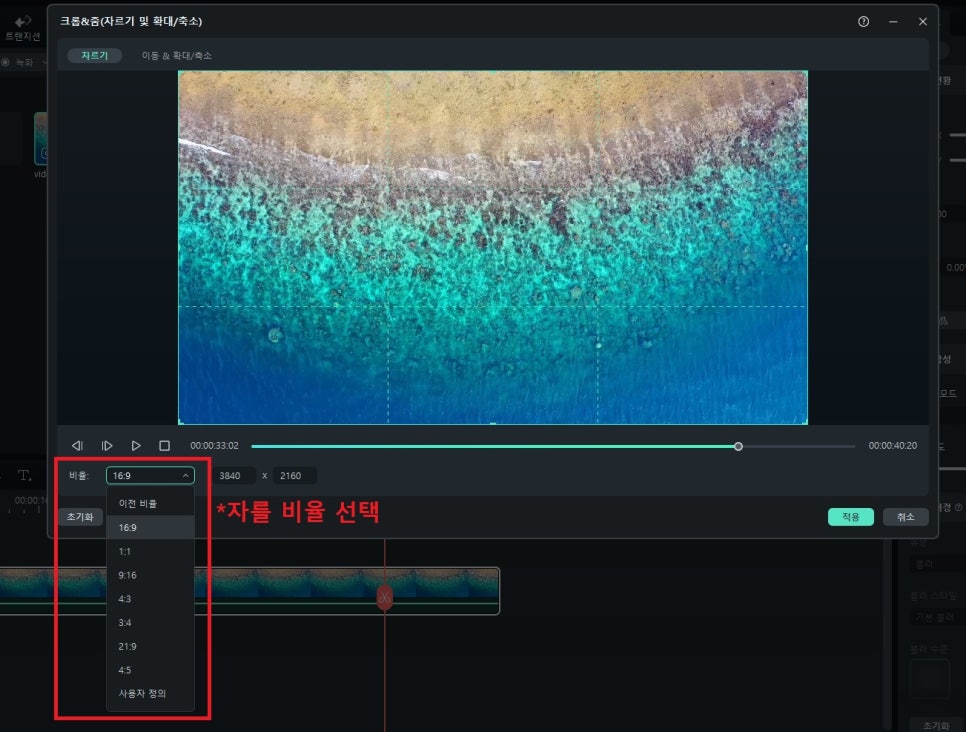Click the playback progress slider handle

click(x=738, y=446)
